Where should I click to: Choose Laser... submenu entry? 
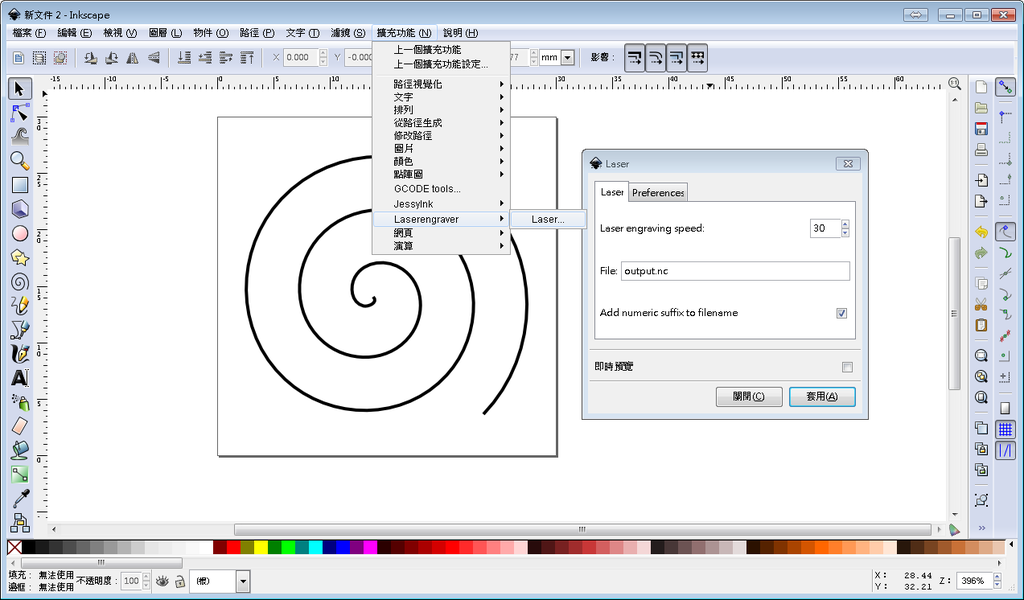tap(547, 219)
